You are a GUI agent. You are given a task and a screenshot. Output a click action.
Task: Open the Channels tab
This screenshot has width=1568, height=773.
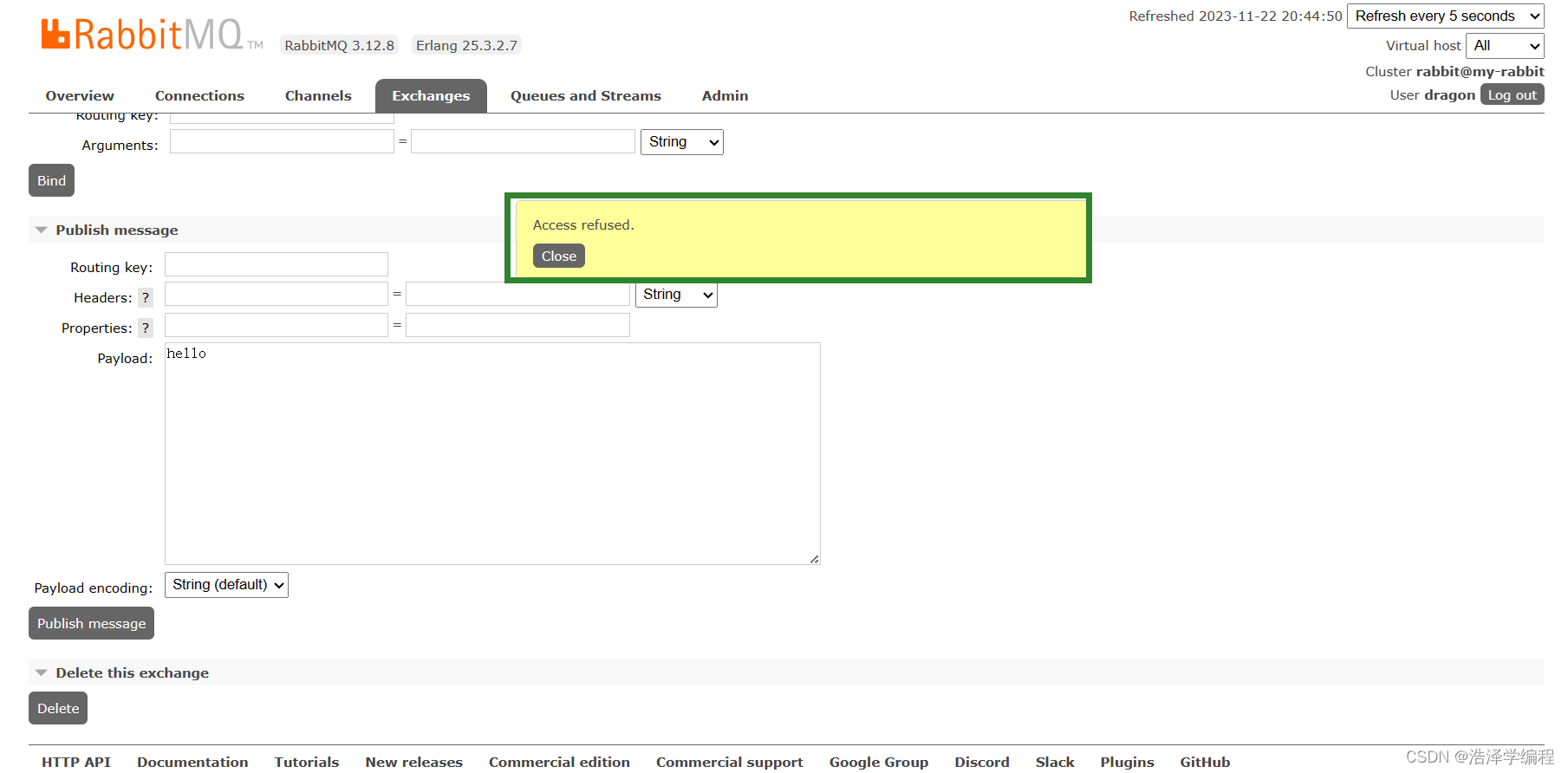click(x=318, y=96)
